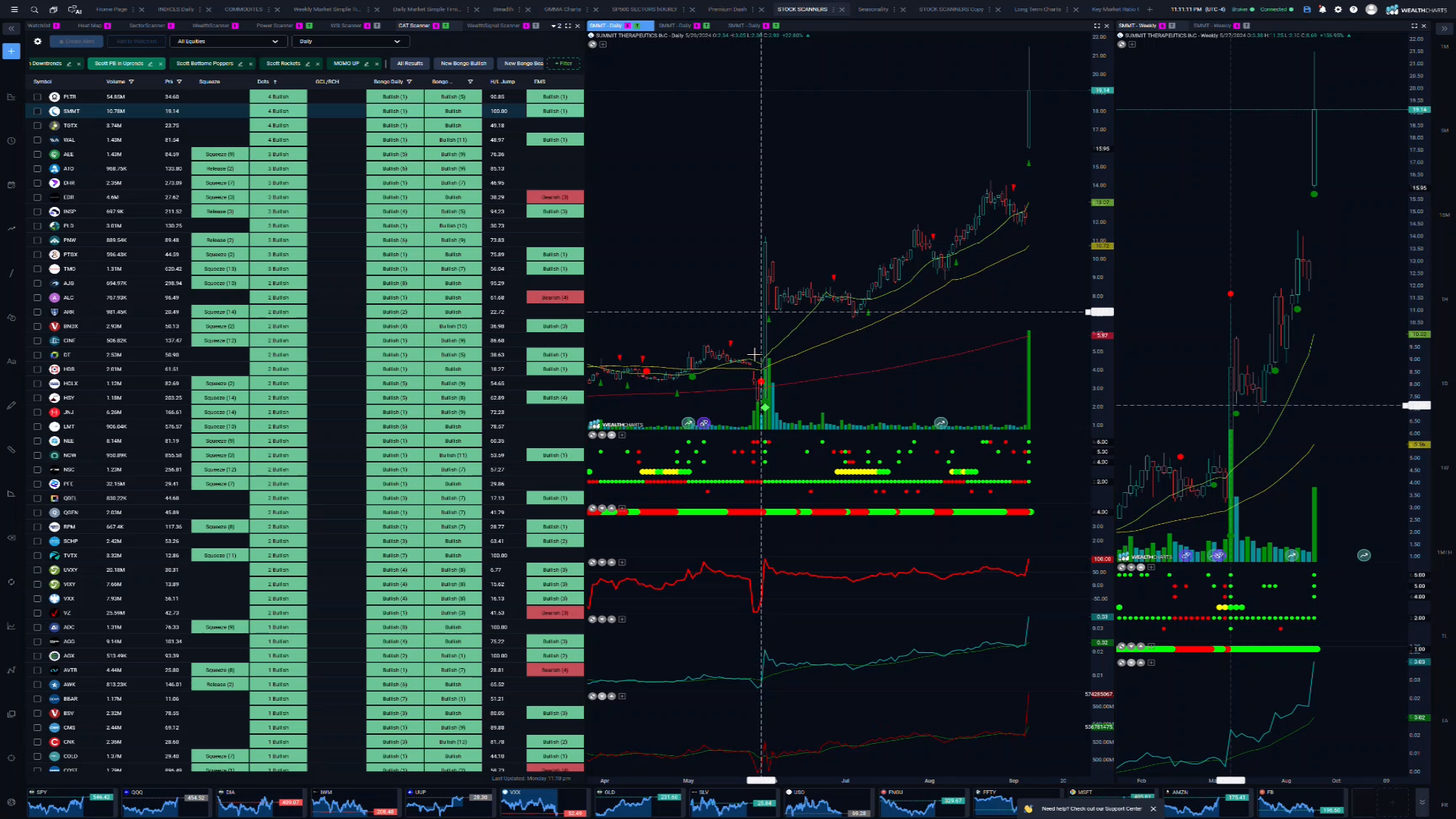Open the QQQ mini chart thumbnail

[165, 802]
